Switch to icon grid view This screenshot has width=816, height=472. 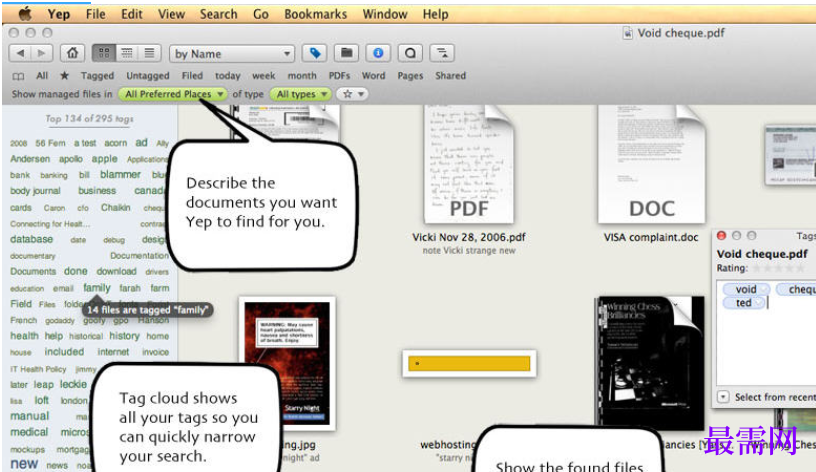click(104, 53)
